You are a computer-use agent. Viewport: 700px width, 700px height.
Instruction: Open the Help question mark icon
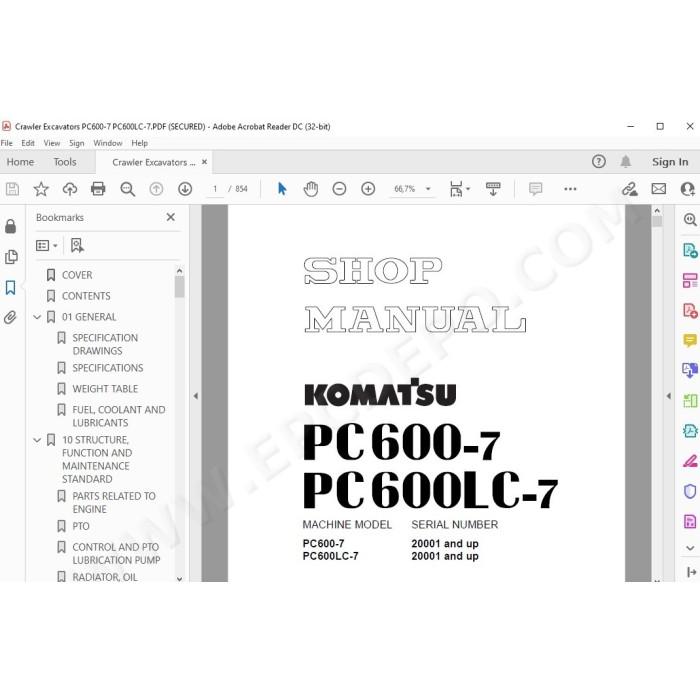pos(599,162)
